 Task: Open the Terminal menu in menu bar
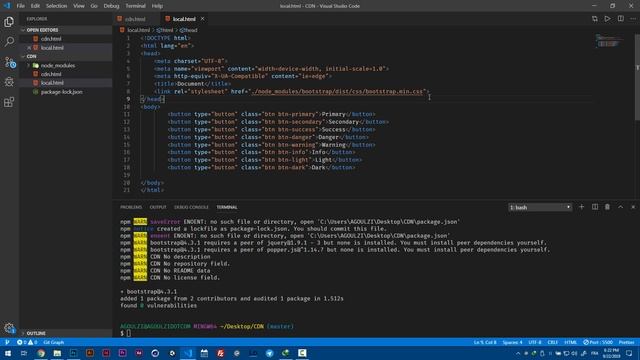[136, 6]
